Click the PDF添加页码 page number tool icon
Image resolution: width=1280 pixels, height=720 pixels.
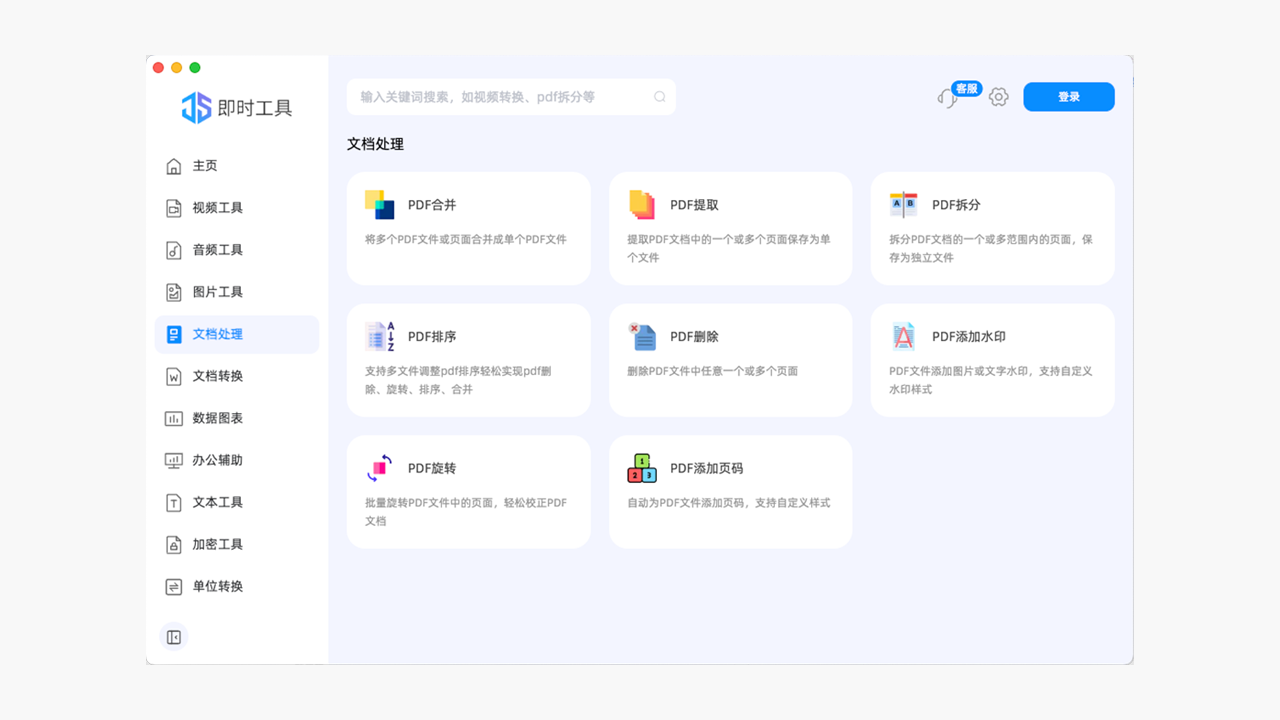pyautogui.click(x=640, y=467)
